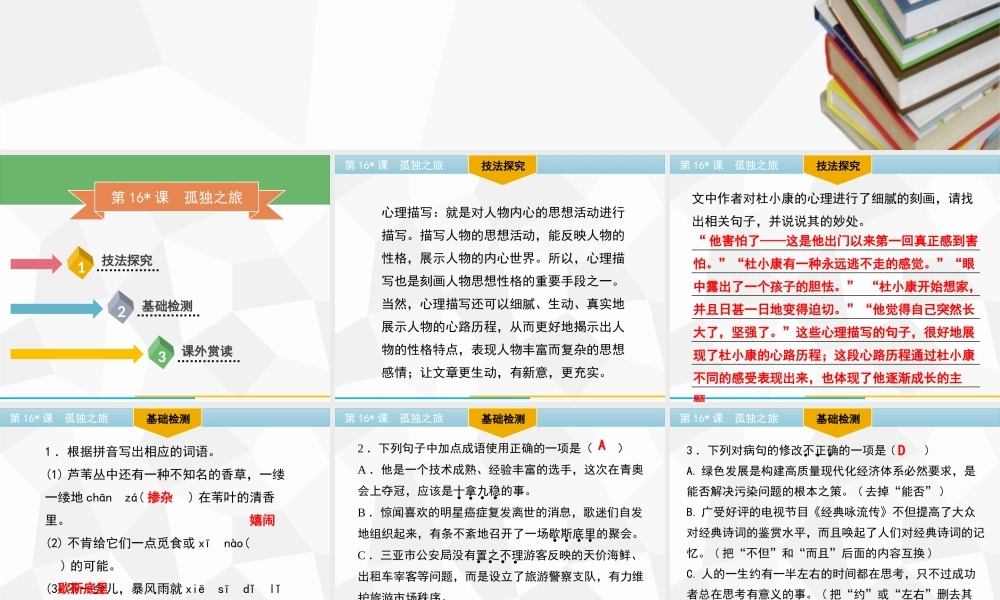Open the 基础检测 entry in the contents slide
Screen dimensions: 1000x600
(x=167, y=306)
